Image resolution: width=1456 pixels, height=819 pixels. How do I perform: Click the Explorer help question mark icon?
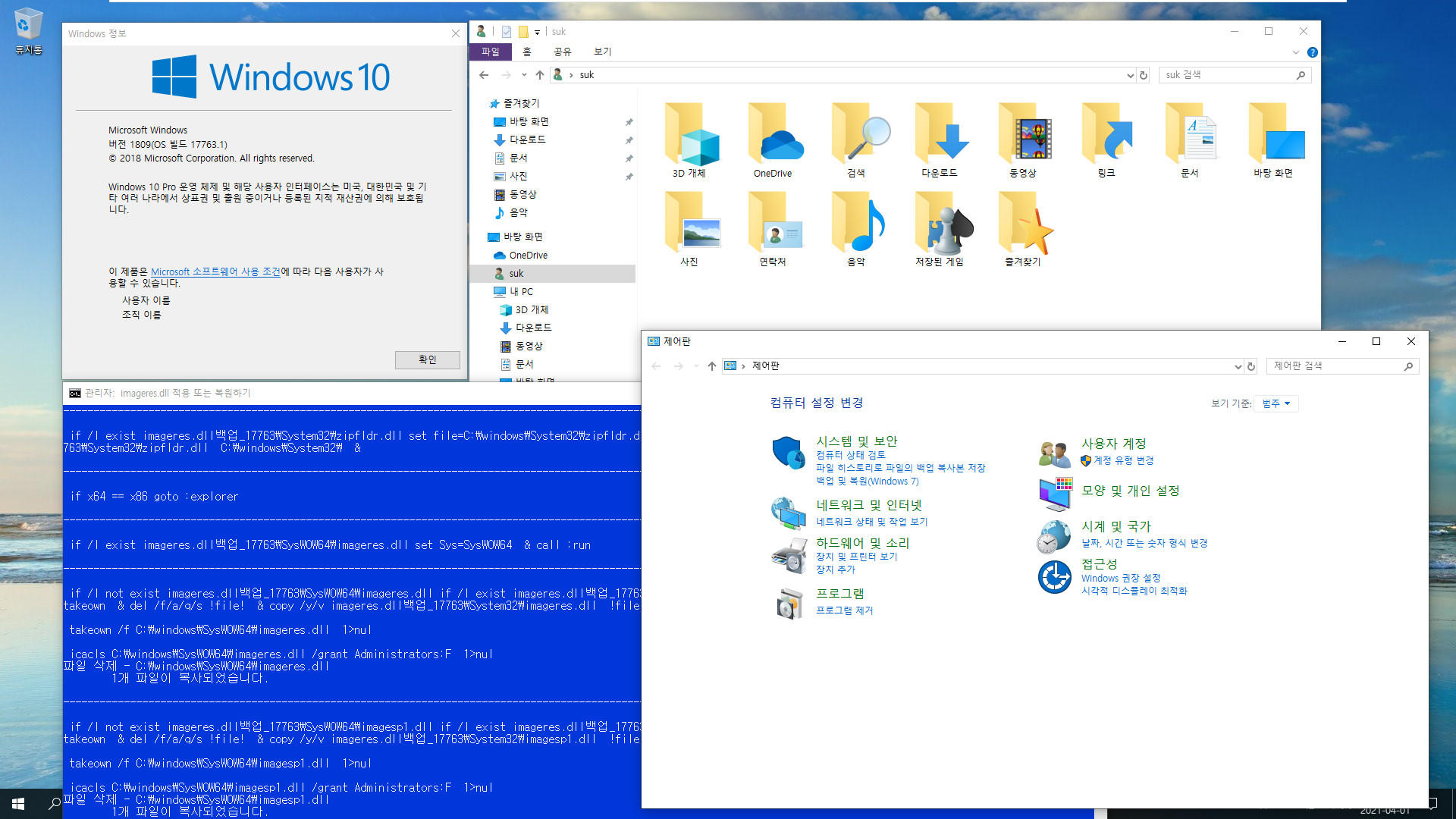(x=1312, y=52)
